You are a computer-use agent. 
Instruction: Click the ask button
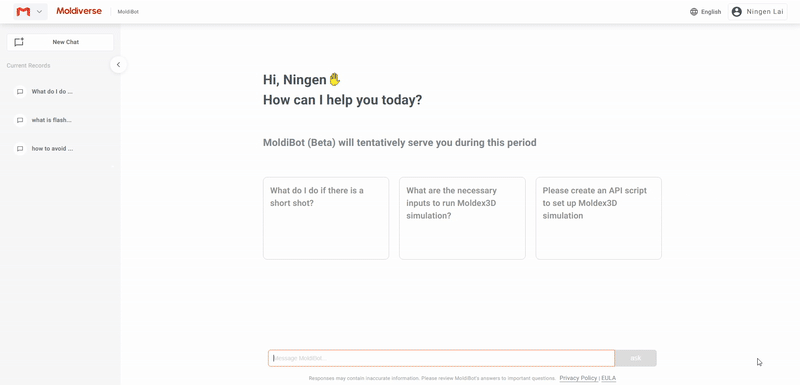tap(636, 358)
